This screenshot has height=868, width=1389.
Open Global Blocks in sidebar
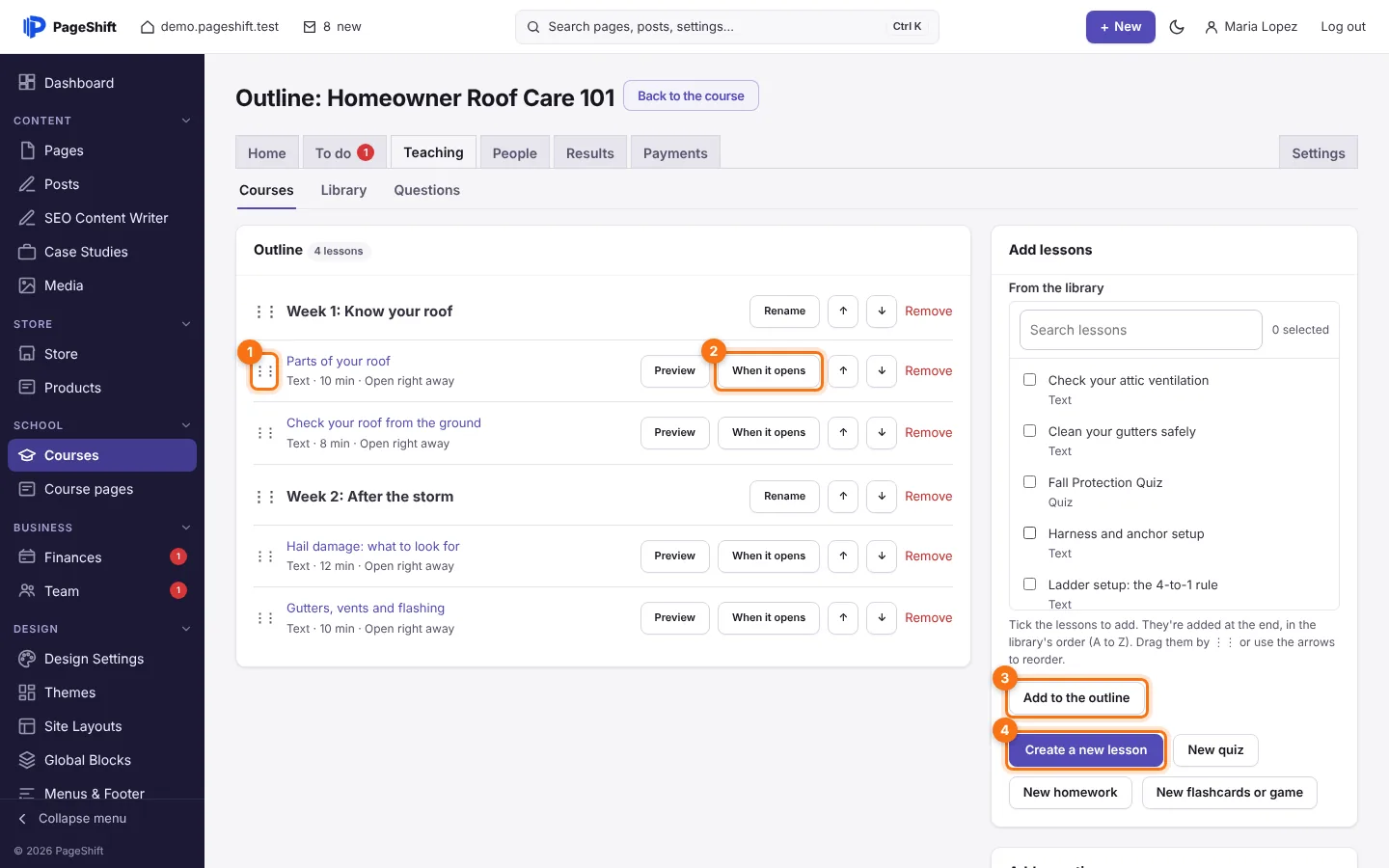pos(102,760)
